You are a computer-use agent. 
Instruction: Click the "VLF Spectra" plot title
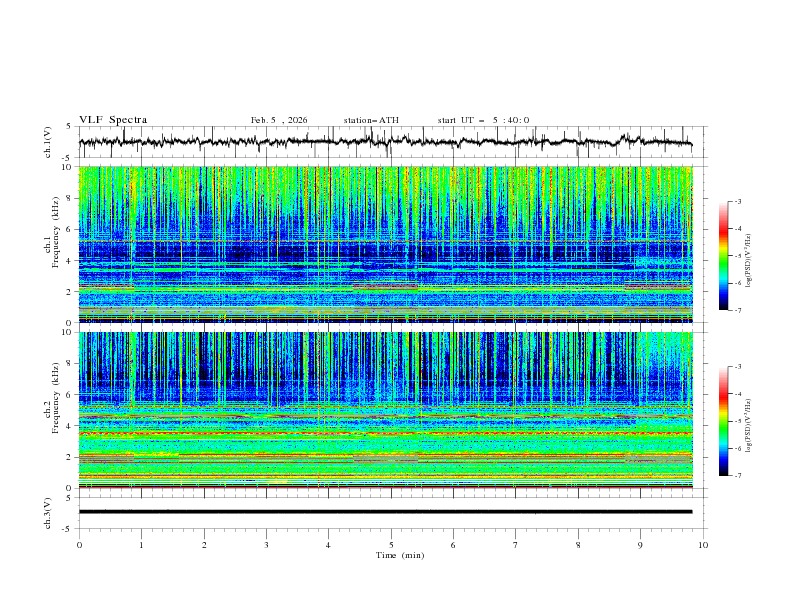click(113, 120)
